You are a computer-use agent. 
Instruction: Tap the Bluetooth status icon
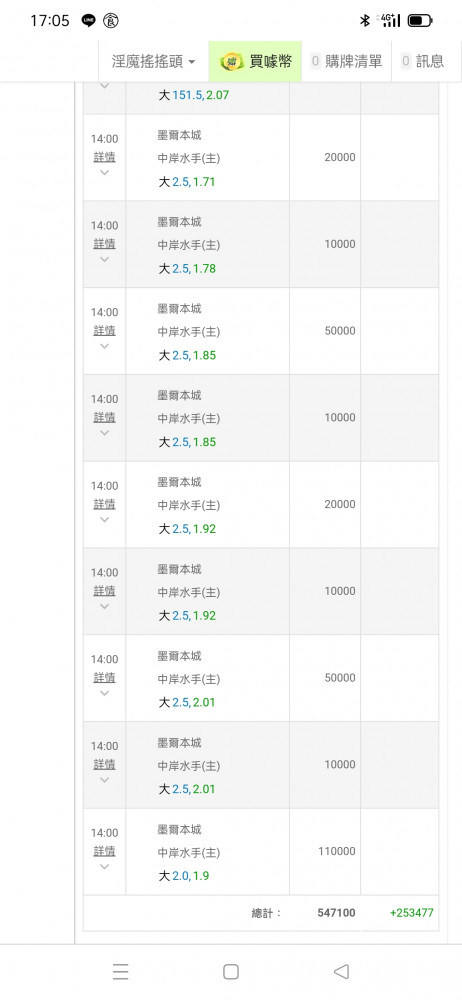[365, 21]
